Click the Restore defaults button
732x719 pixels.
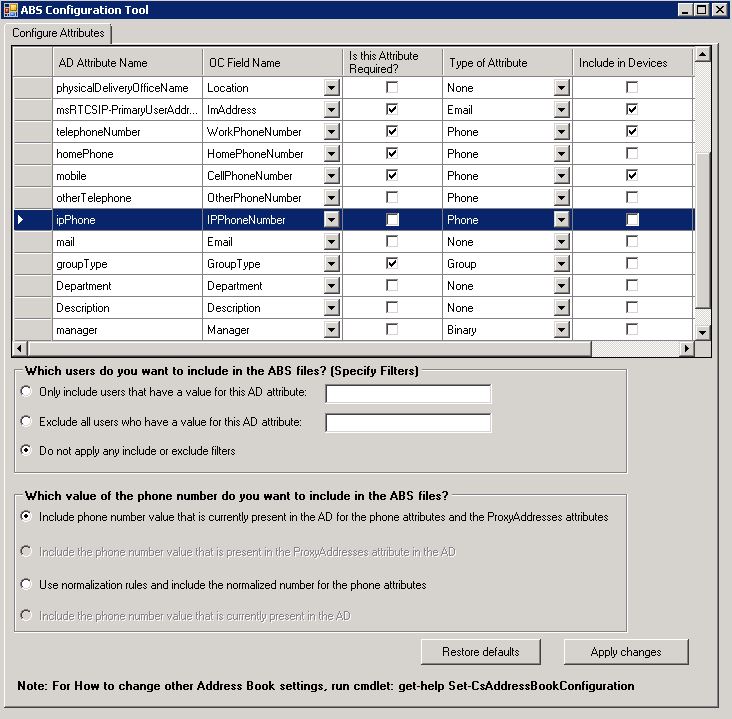click(481, 652)
